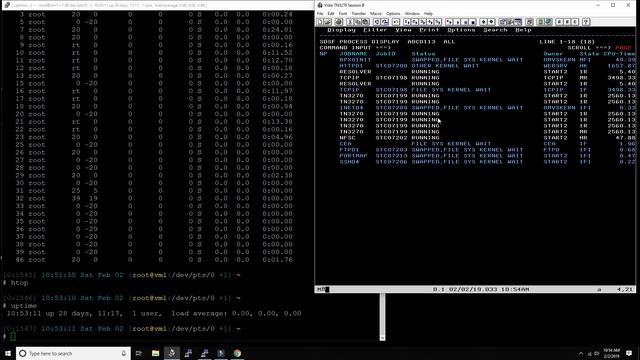
Task: Click the NFSC job name in SDSF
Action: pos(347,138)
